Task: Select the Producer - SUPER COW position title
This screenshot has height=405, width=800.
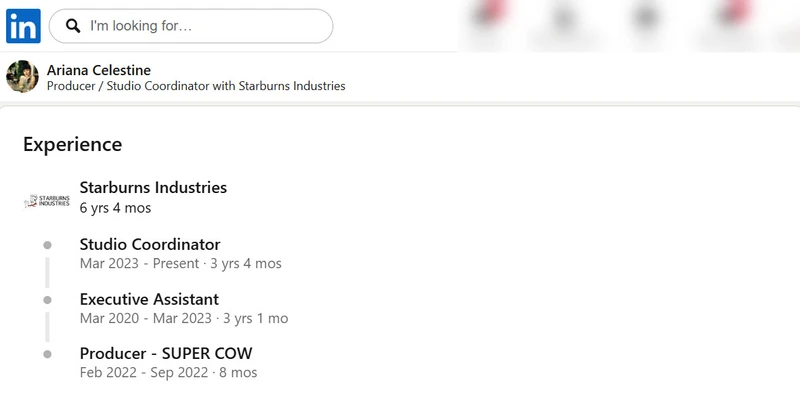Action: pos(166,353)
